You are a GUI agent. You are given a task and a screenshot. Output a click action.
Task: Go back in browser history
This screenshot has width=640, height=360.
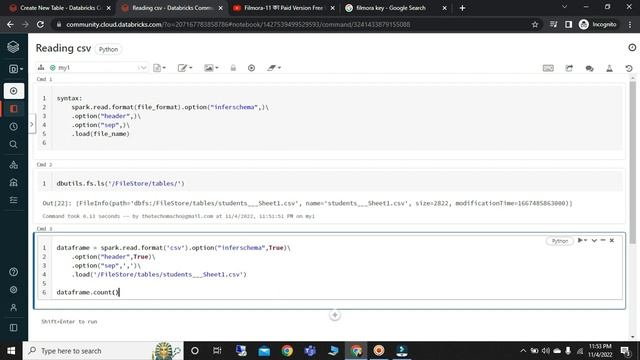[10, 24]
